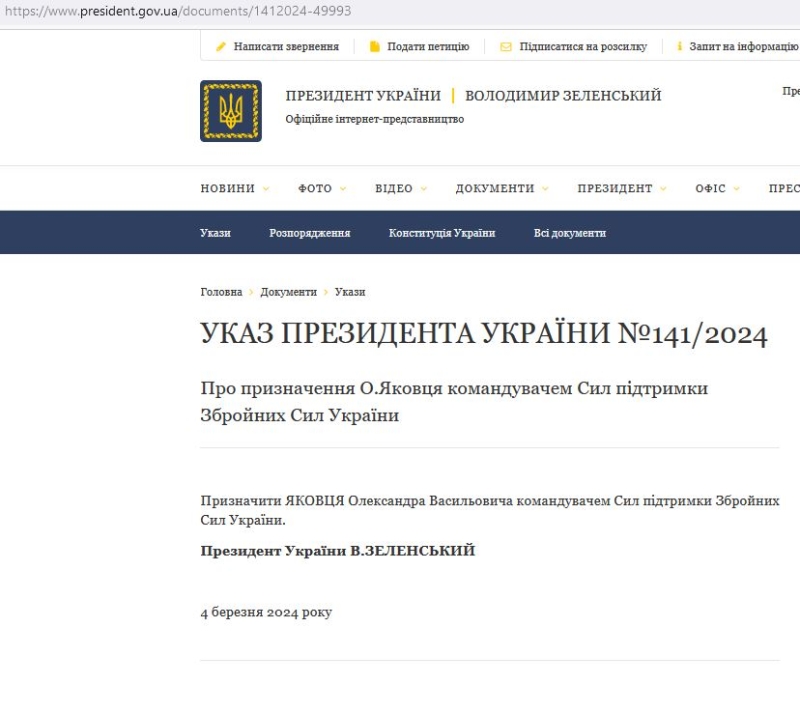Image resolution: width=800 pixels, height=713 pixels.
Task: Switch to the Розпорядження tab
Action: [310, 233]
